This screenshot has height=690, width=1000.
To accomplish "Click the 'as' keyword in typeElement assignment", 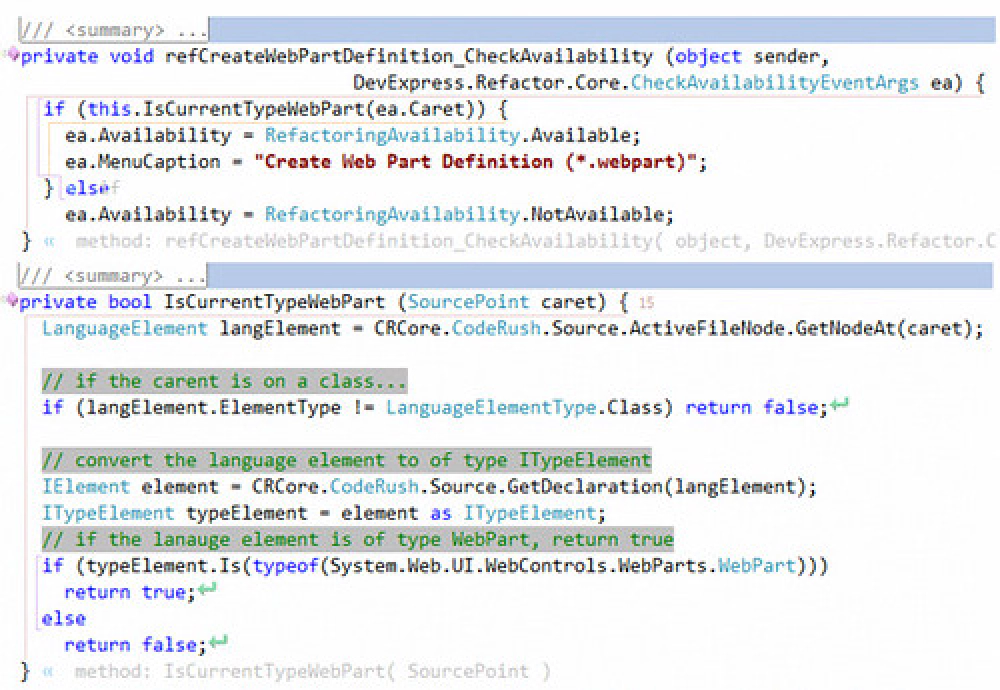I will coord(441,513).
